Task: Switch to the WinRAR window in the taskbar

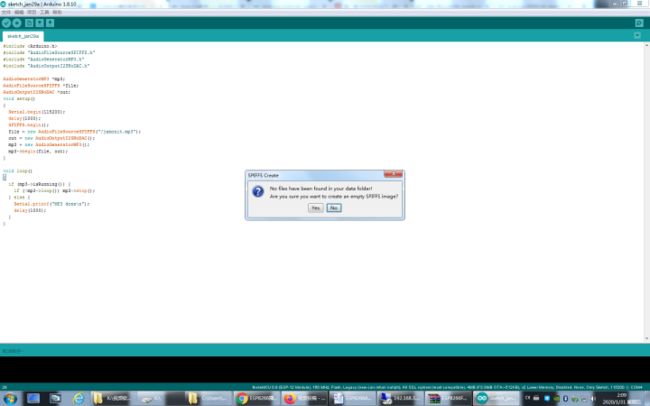Action: coord(449,399)
